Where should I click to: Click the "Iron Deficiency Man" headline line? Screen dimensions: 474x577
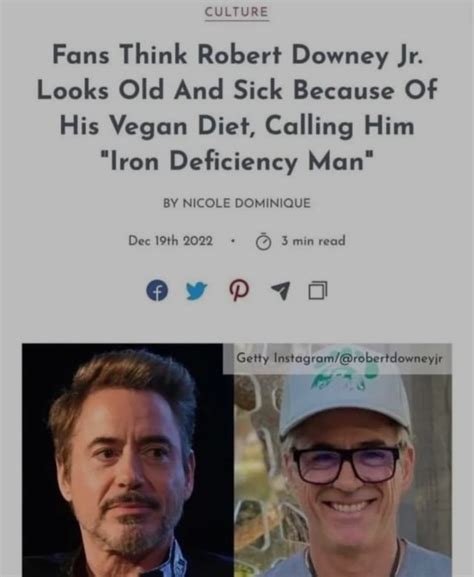tap(237, 161)
